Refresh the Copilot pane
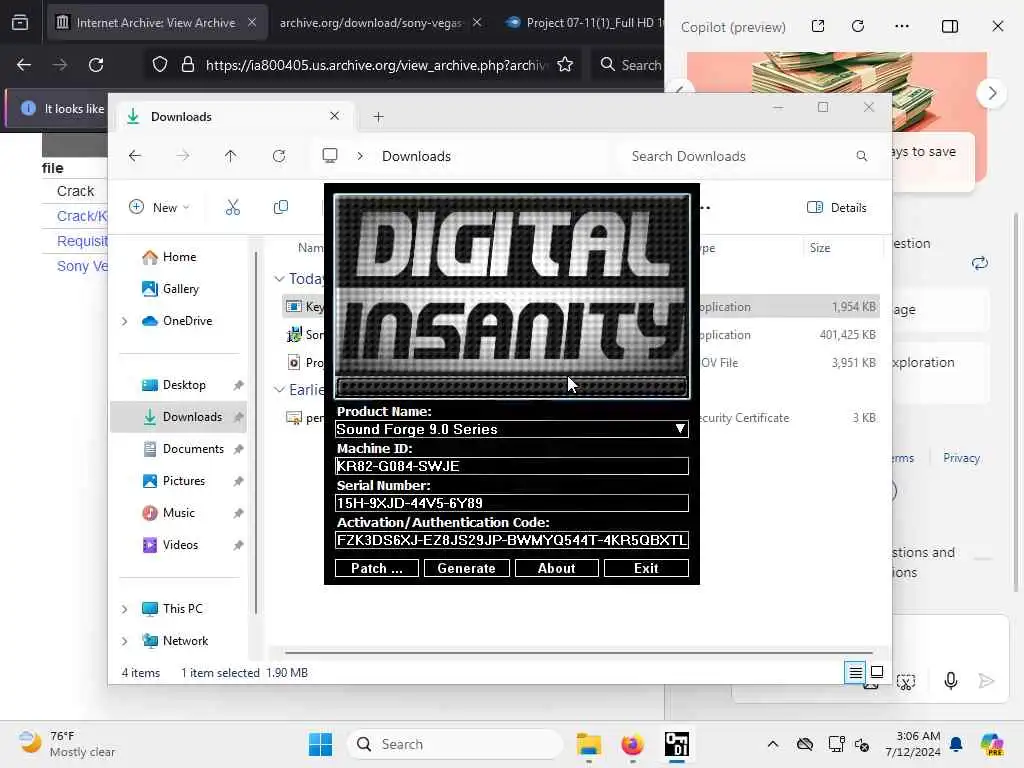The height and width of the screenshot is (768, 1024). 858,26
